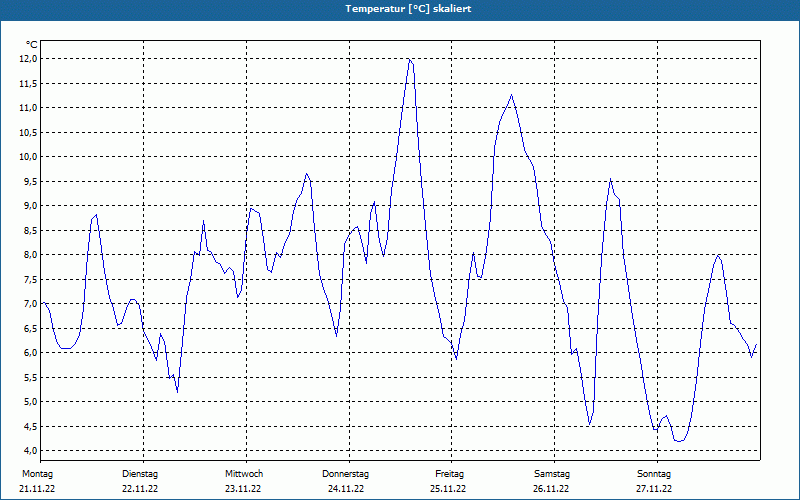Image resolution: width=800 pixels, height=500 pixels.
Task: Click the chart title 'Temperatur [°C] skaliert'
Action: coord(408,9)
